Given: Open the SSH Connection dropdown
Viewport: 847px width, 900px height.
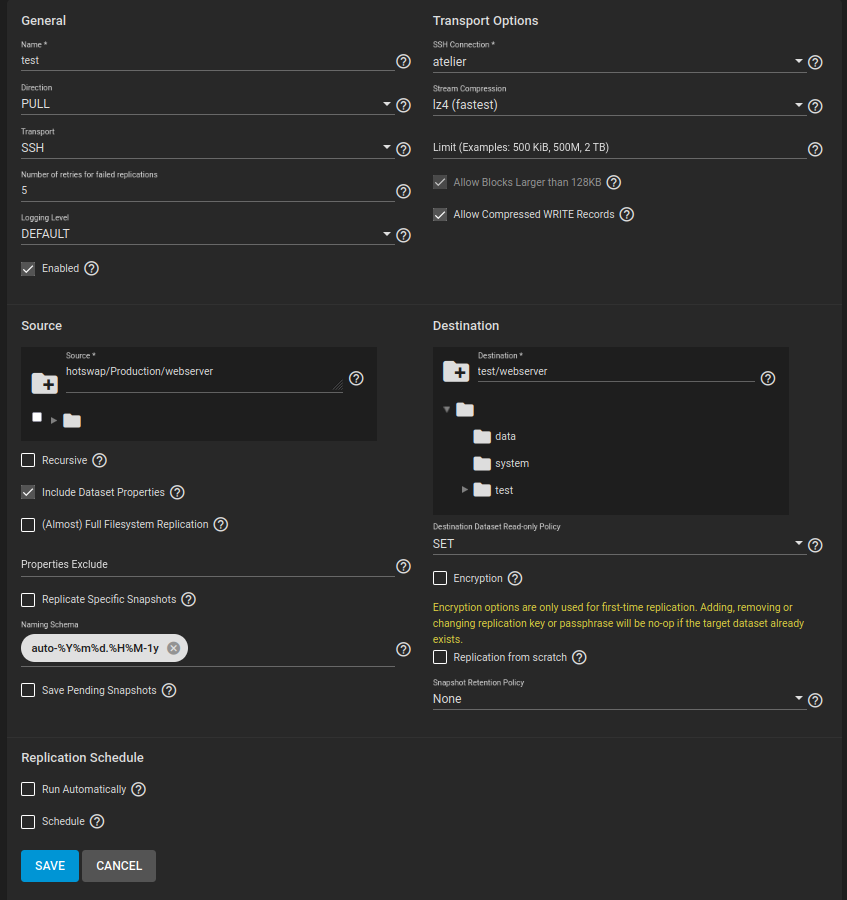Looking at the screenshot, I should (618, 62).
